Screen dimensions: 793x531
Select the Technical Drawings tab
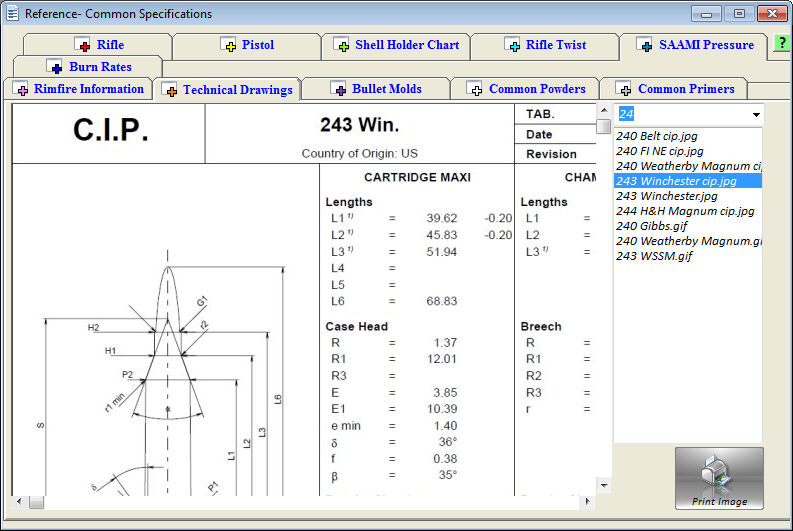pyautogui.click(x=227, y=90)
